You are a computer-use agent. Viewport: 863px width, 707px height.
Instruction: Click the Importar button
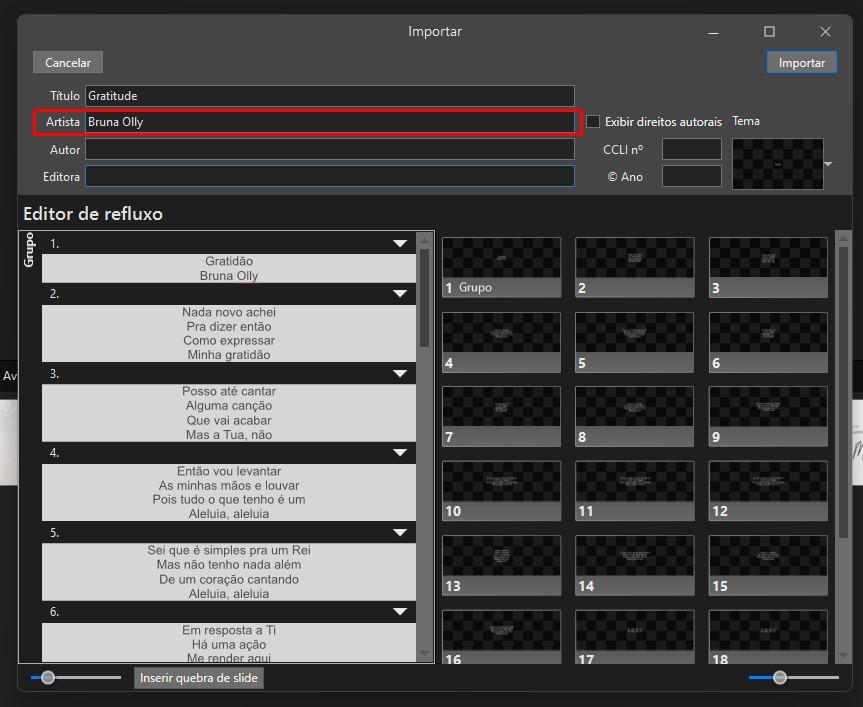pos(801,63)
